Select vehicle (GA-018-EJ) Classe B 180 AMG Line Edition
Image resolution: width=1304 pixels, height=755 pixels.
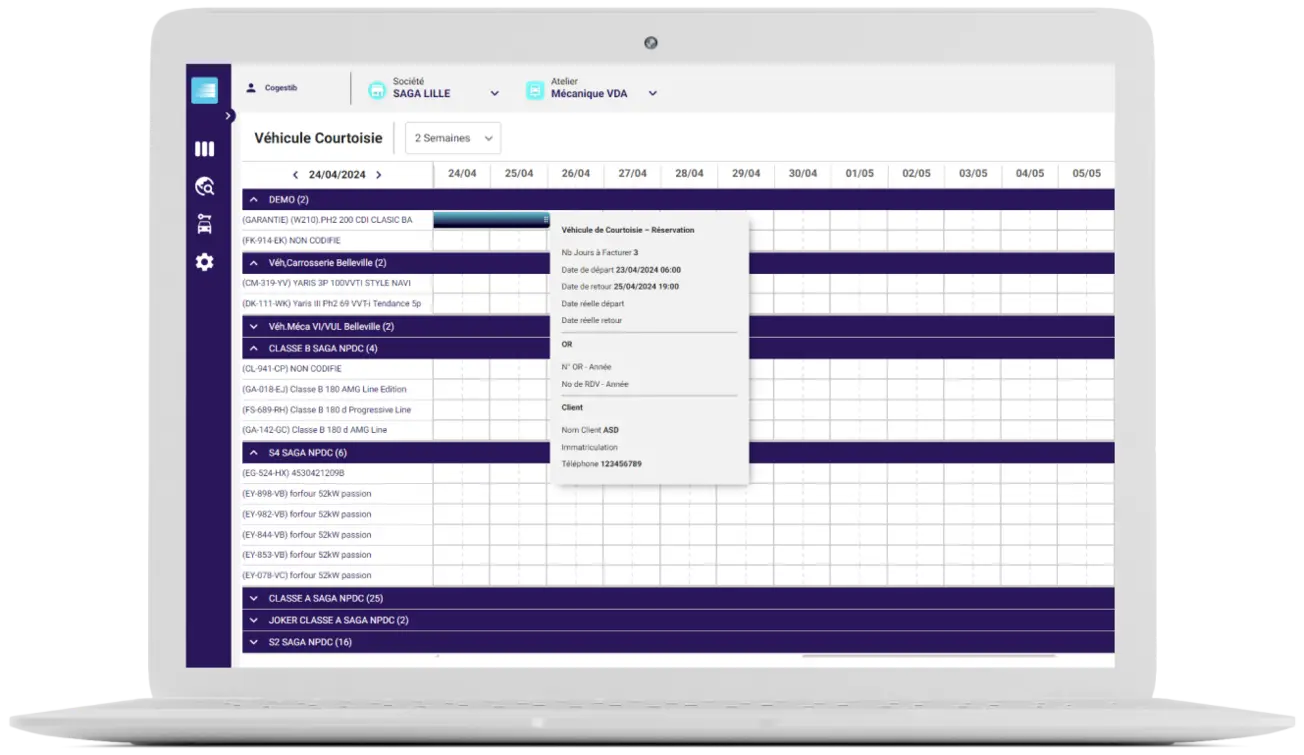click(324, 389)
